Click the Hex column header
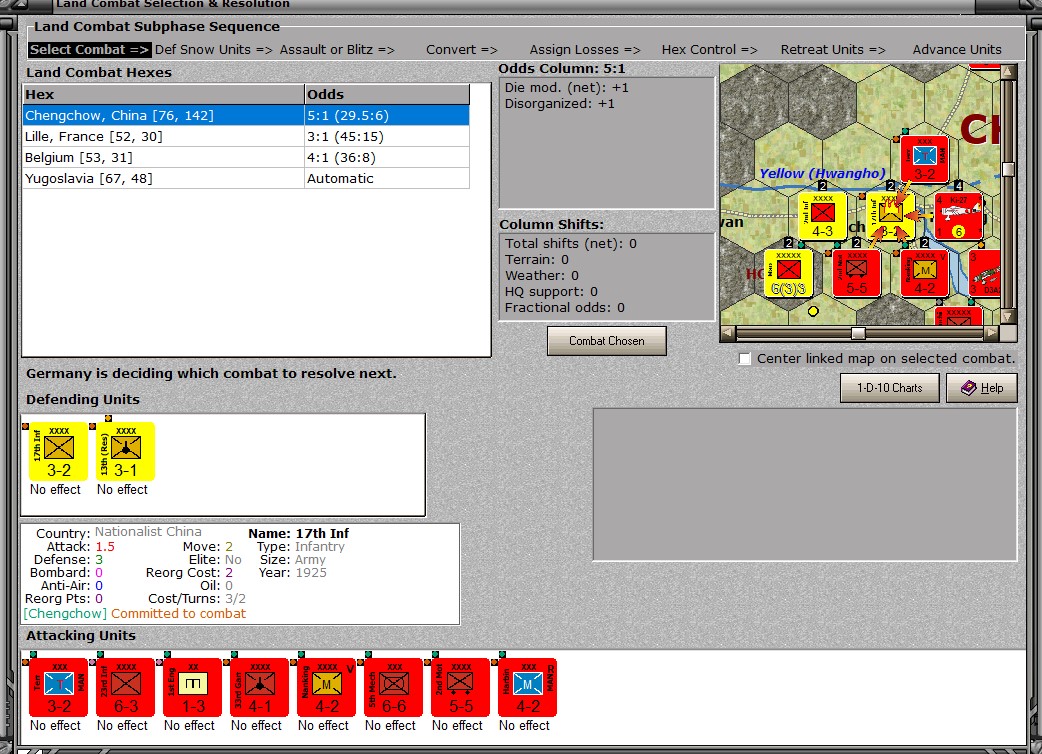Screen dimensions: 1042x754 (163, 94)
